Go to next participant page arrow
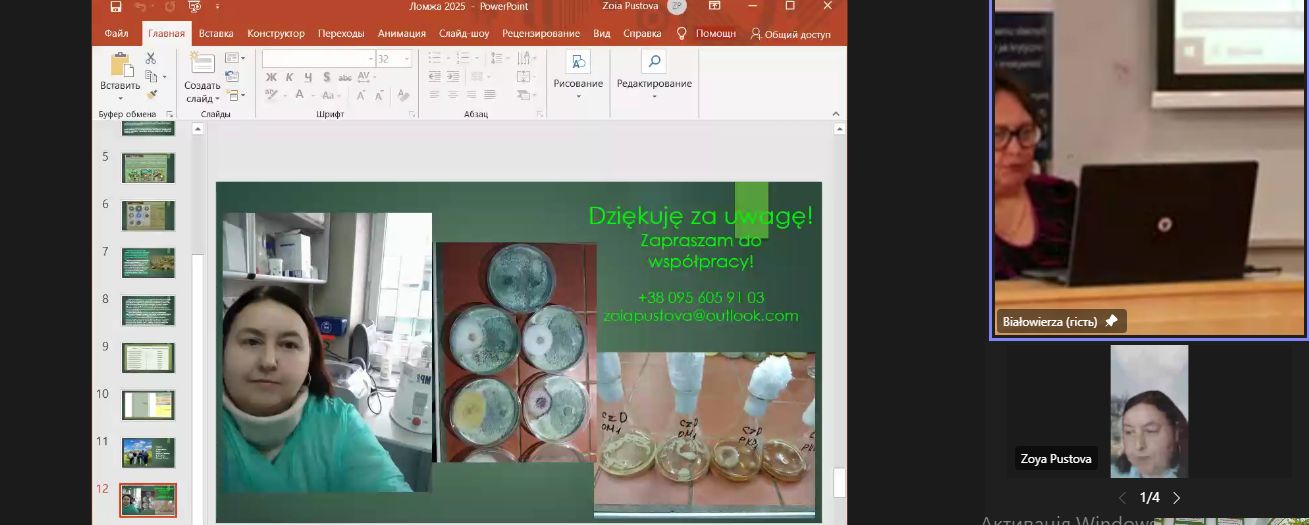Viewport: 1309px width, 525px height. [1176, 497]
